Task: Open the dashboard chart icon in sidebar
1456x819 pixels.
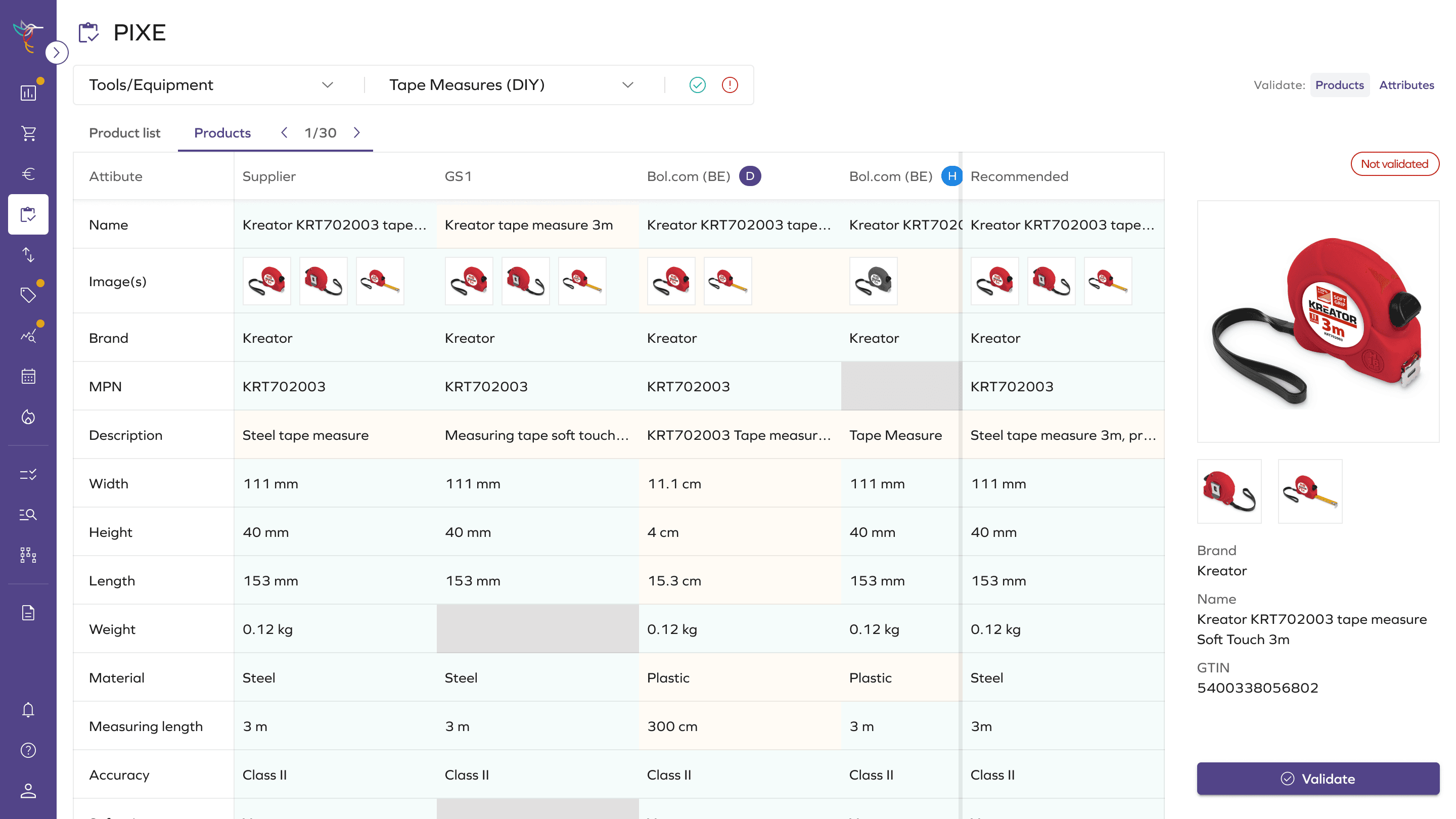Action: [x=28, y=93]
